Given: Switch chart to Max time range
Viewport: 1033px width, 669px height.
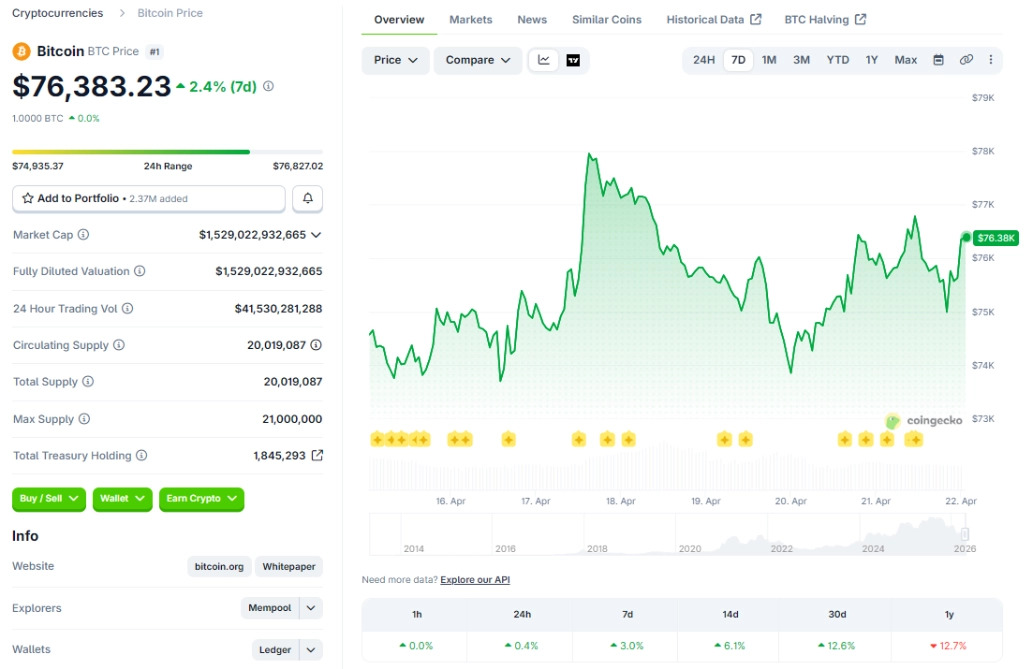Looking at the screenshot, I should tap(905, 60).
